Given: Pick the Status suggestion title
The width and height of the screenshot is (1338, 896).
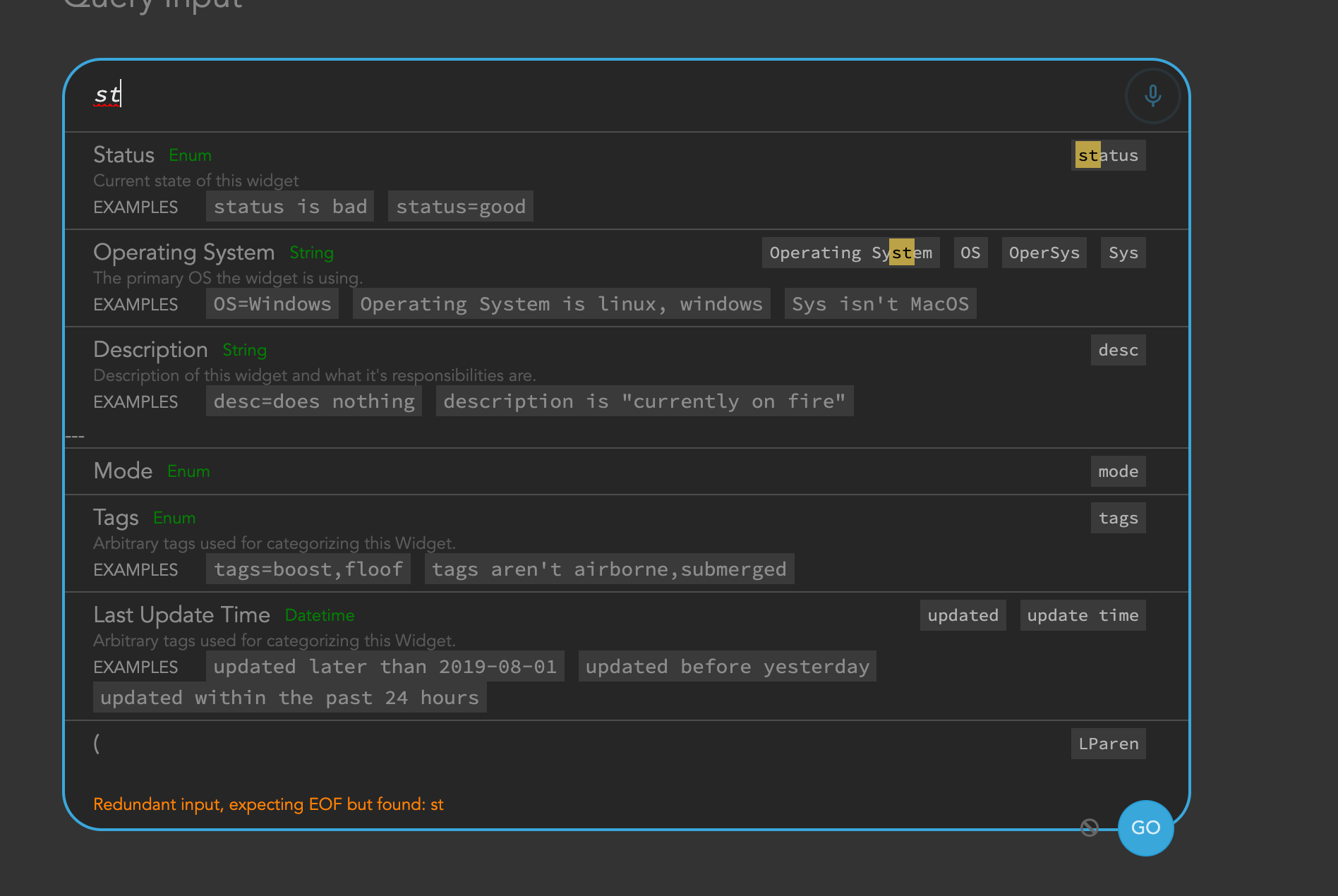Looking at the screenshot, I should click(123, 155).
